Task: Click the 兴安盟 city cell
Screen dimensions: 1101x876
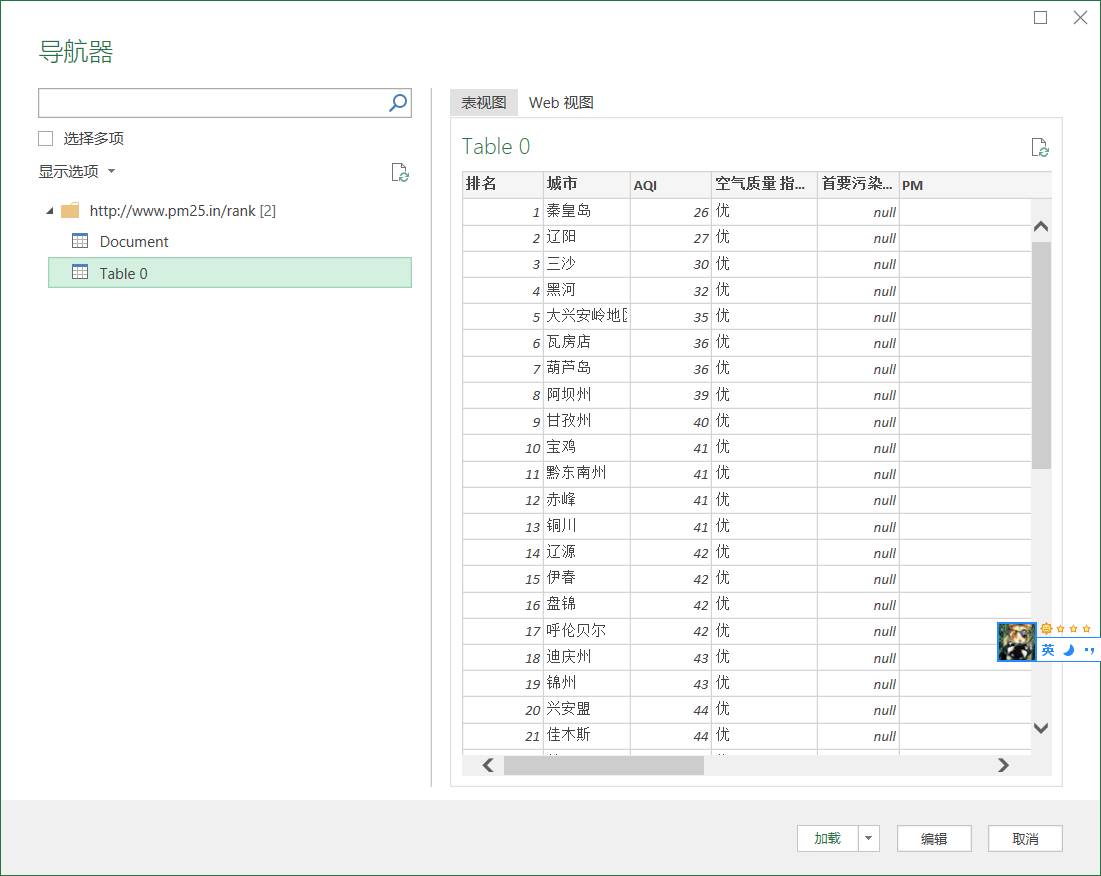Action: [x=586, y=709]
